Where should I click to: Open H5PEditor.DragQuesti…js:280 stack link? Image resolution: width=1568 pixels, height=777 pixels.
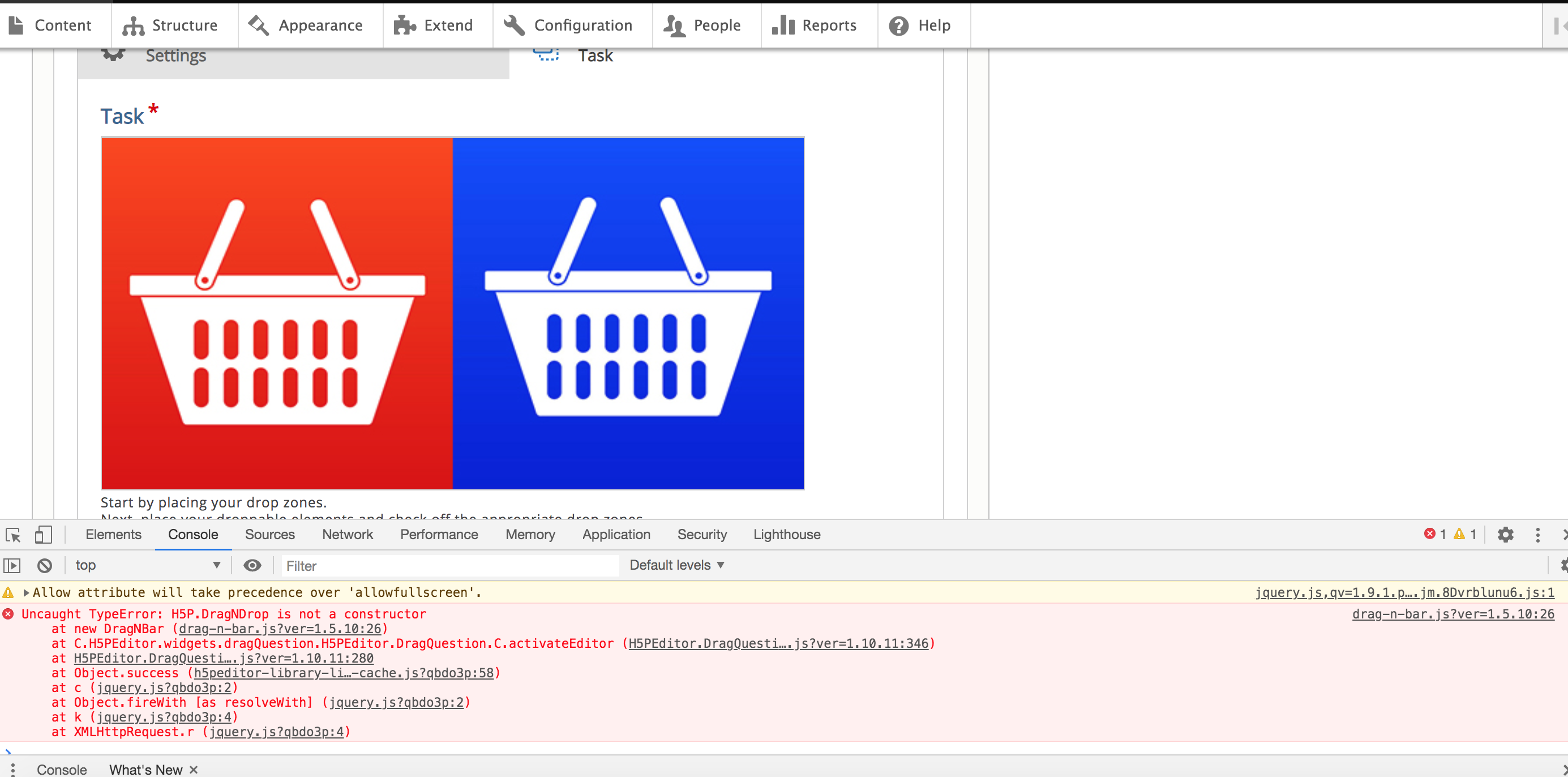coord(224,658)
